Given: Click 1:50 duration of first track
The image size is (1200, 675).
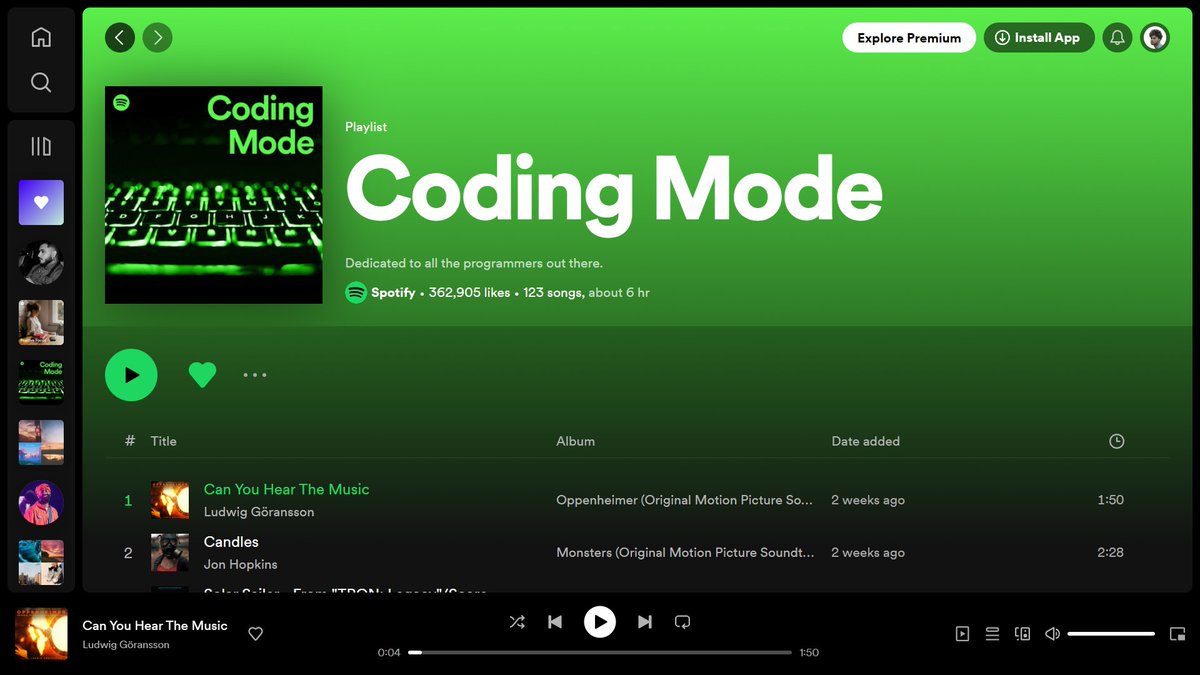Looking at the screenshot, I should click(x=1110, y=500).
